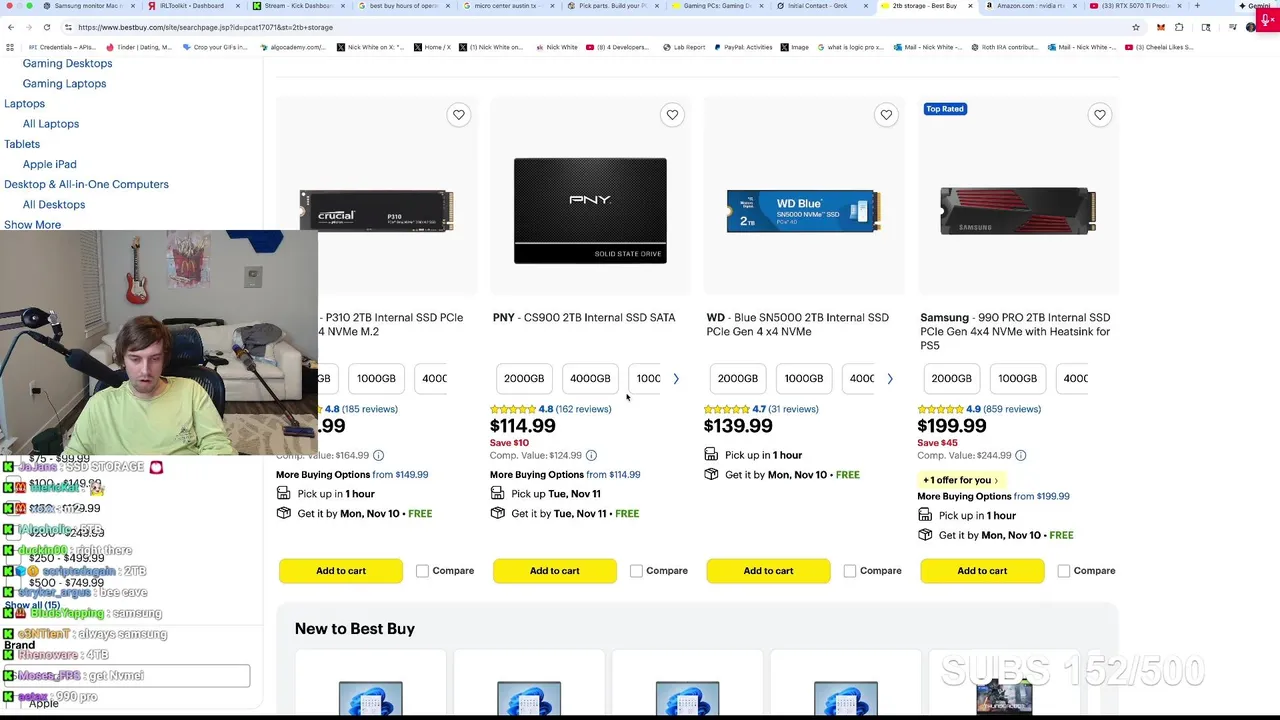The width and height of the screenshot is (1280, 720).
Task: Reload the Best Buy page
Action: coord(47,27)
